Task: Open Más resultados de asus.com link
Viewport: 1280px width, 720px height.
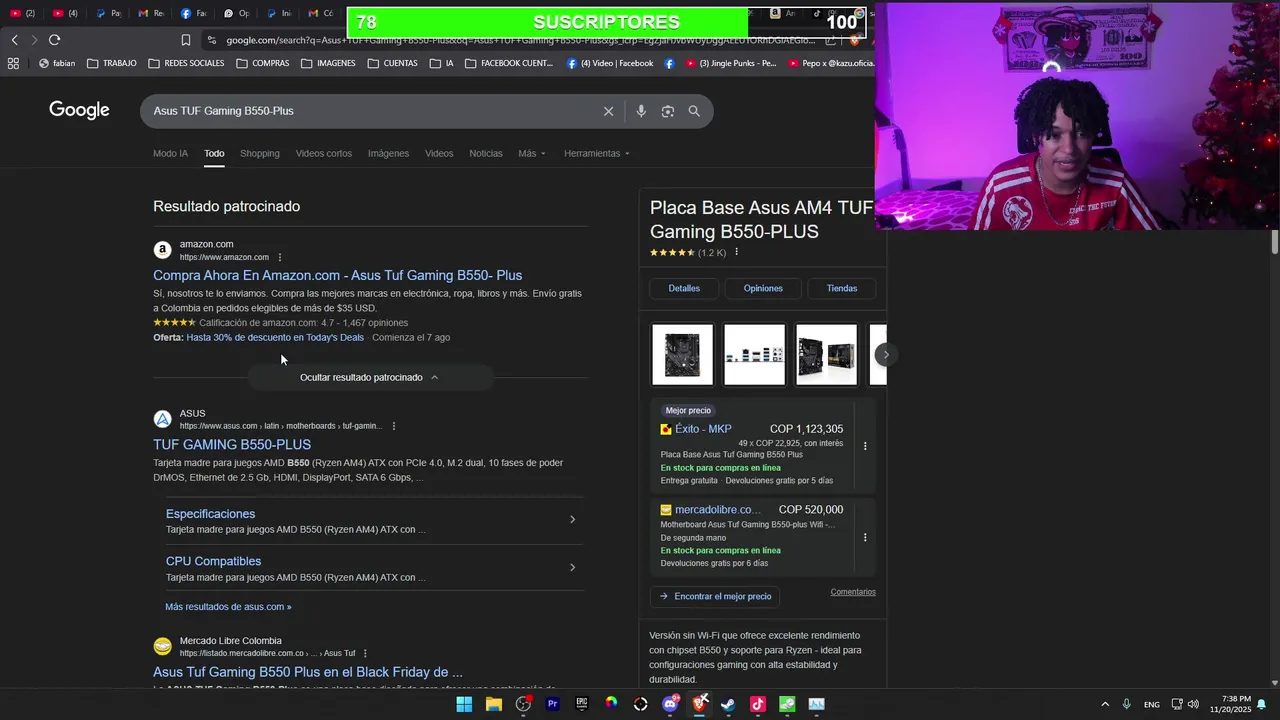Action: [228, 606]
